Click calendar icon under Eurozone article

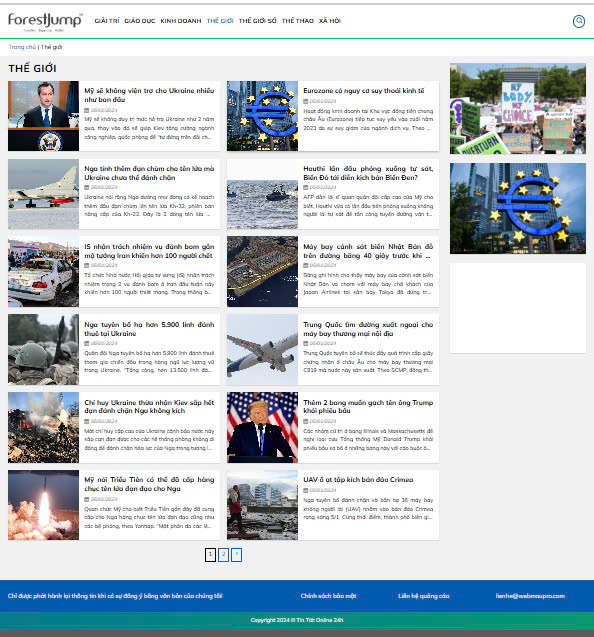pyautogui.click(x=306, y=101)
